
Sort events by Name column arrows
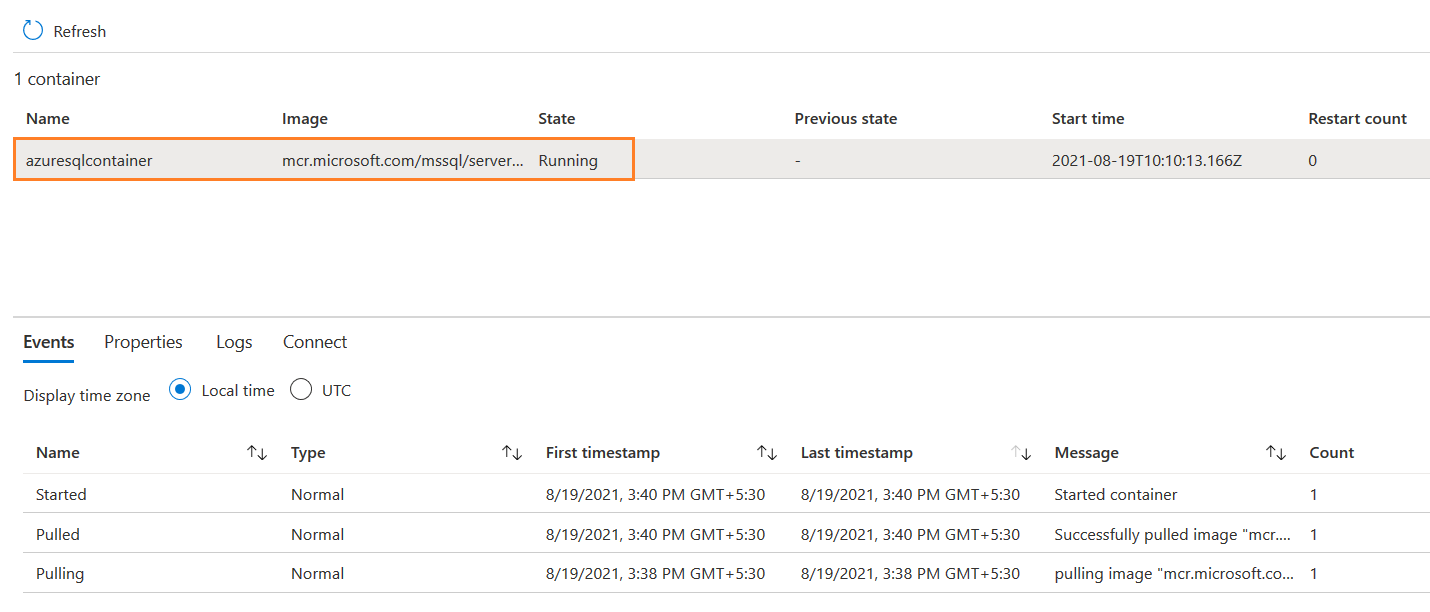257,453
